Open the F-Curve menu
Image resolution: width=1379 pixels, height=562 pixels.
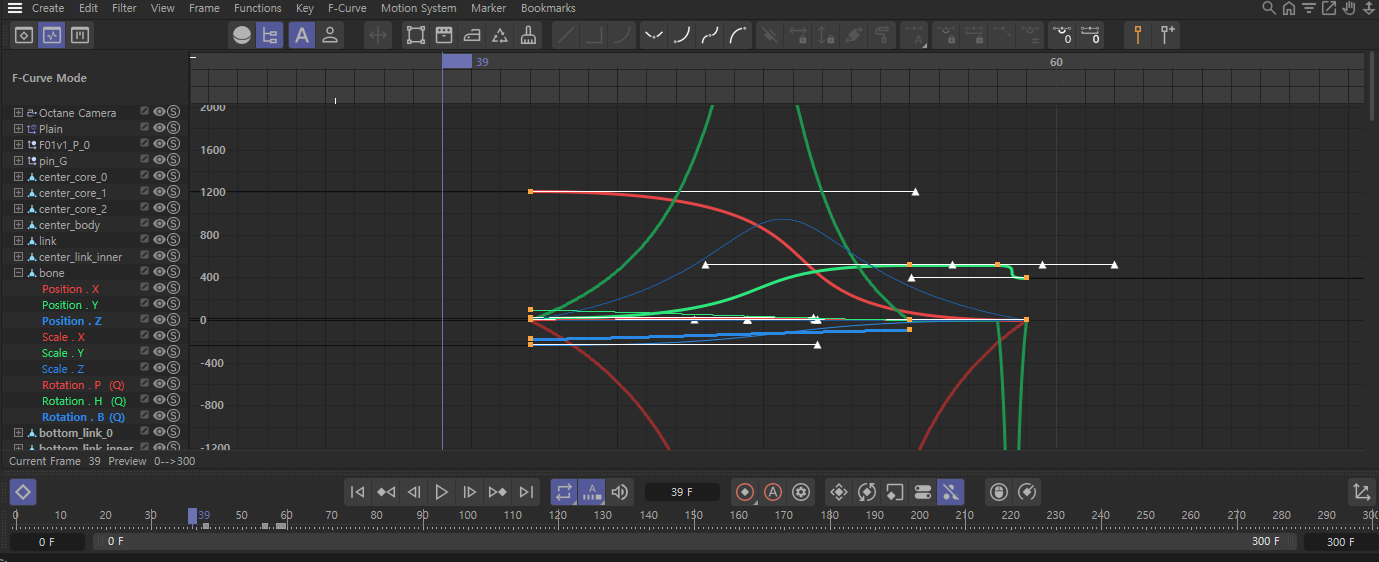(x=347, y=8)
